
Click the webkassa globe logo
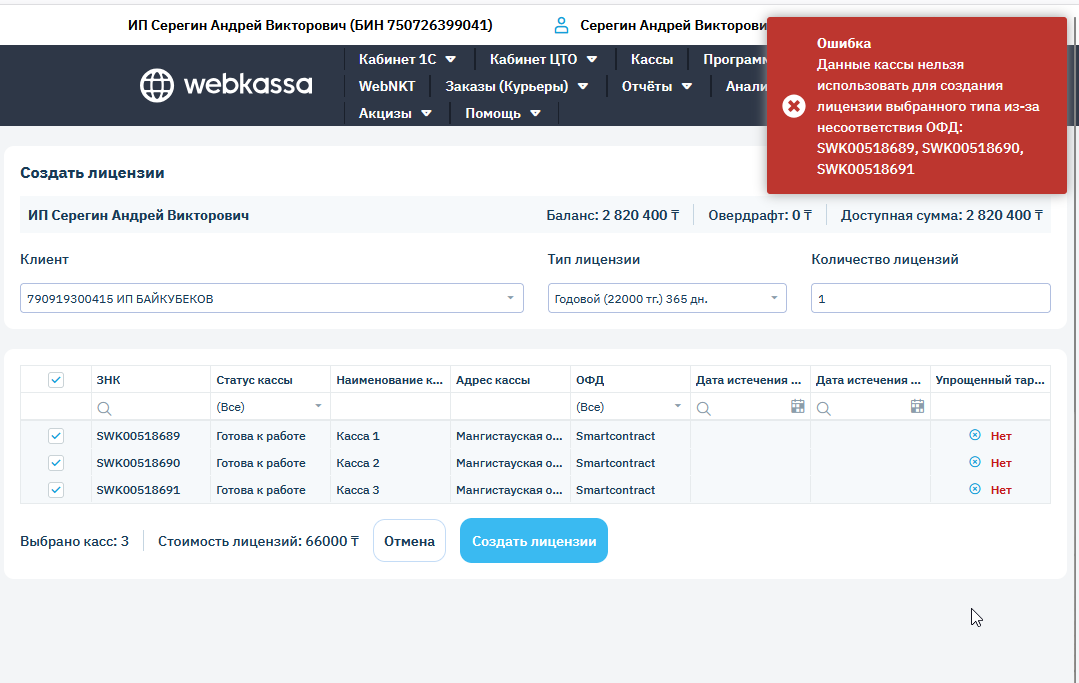pos(157,85)
